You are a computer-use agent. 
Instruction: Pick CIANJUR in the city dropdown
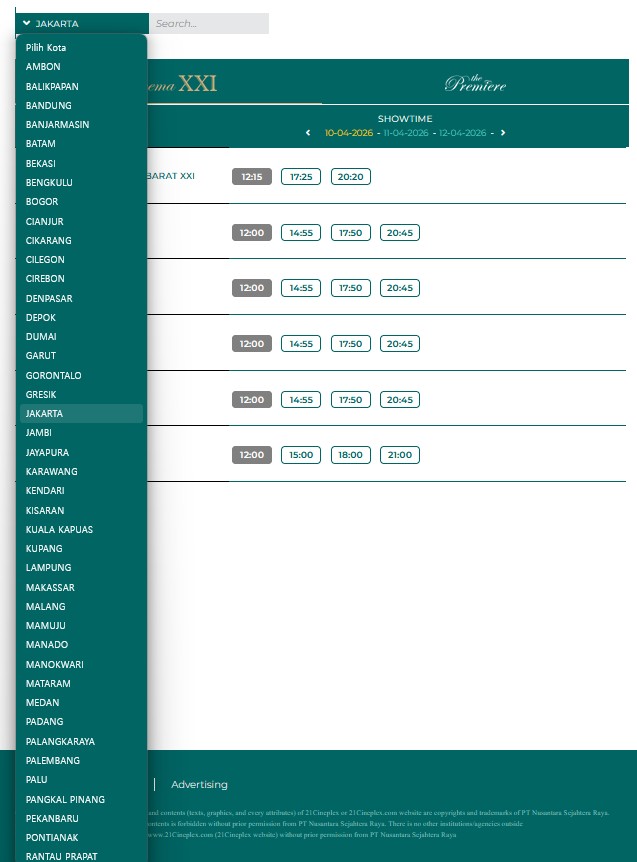click(81, 221)
